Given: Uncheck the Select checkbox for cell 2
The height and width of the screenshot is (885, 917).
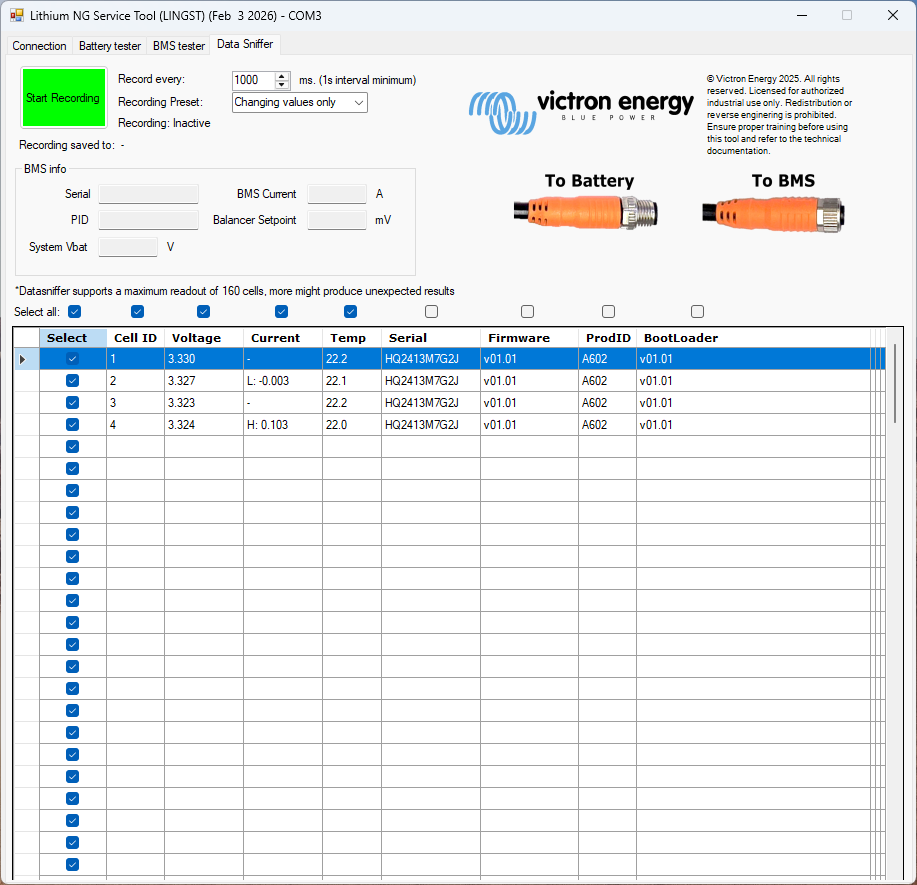Looking at the screenshot, I should click(72, 381).
